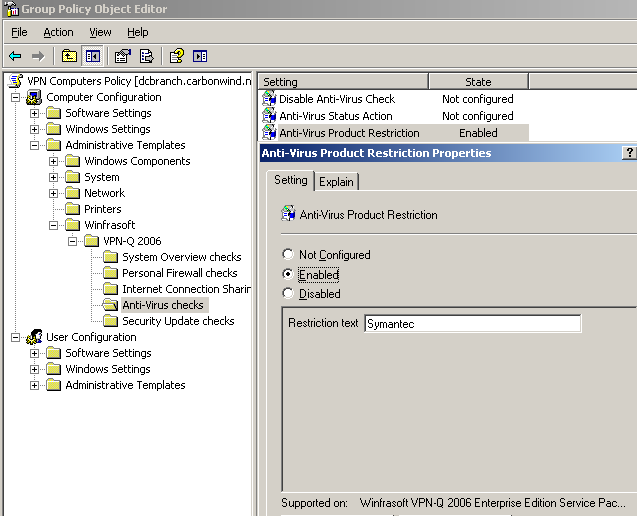Click the Security Update checks folder icon
The width and height of the screenshot is (637, 516).
pos(110,321)
